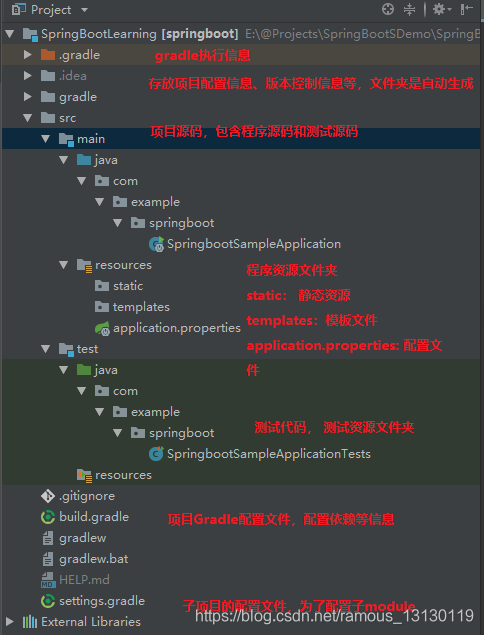The image size is (484, 635).
Task: Collapse the main folder arrow
Action: [45, 139]
